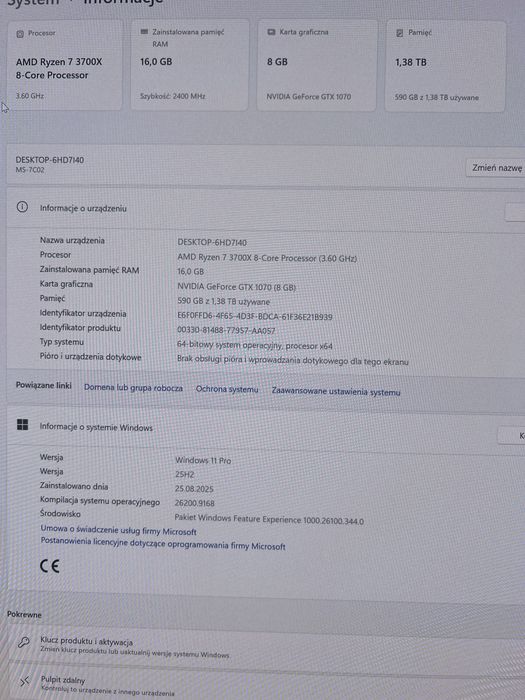Viewport: 525px width, 700px height.
Task: Click the MS-7C02 model text
Action: (30, 170)
